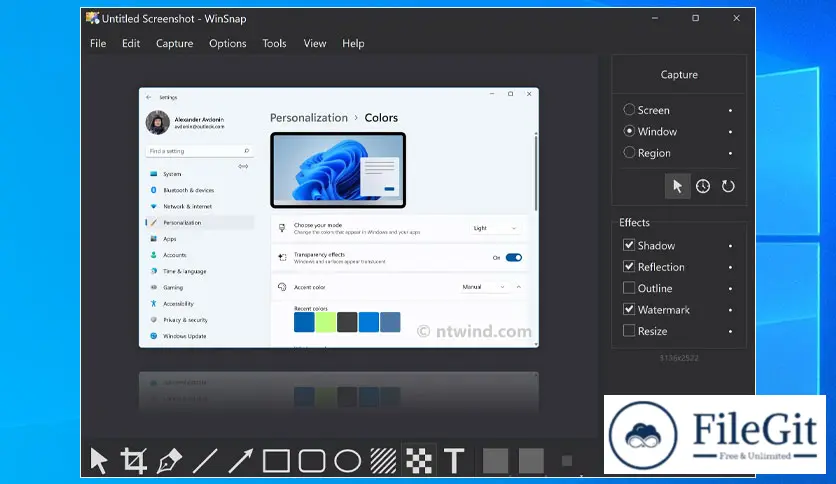Open options dot next to Window

(x=730, y=132)
